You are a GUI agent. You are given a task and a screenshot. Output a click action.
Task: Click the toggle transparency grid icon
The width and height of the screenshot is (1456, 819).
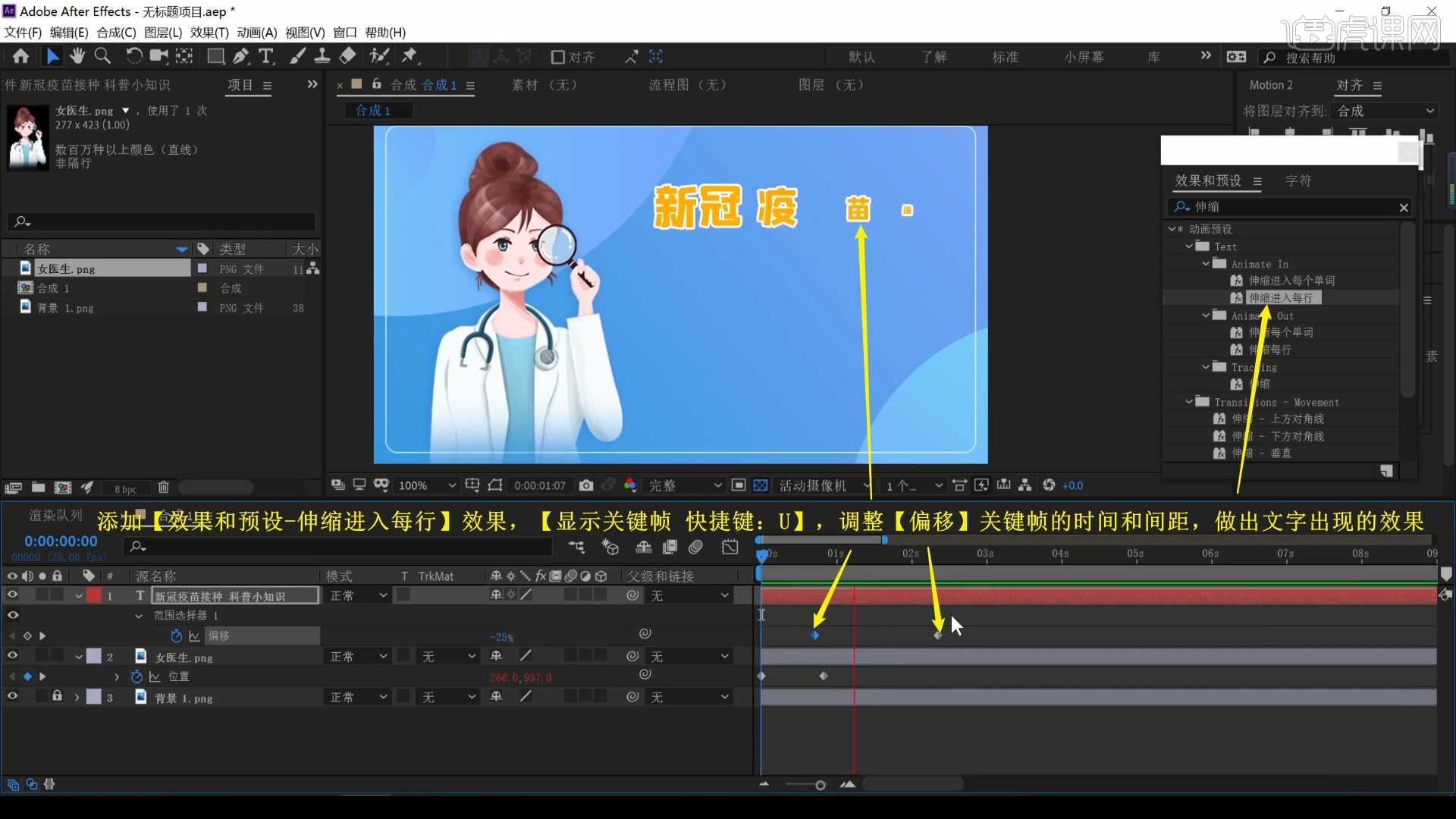(761, 485)
